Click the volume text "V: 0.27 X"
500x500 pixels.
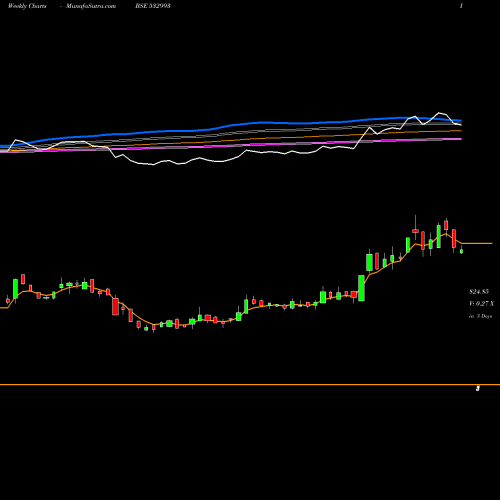click(482, 304)
